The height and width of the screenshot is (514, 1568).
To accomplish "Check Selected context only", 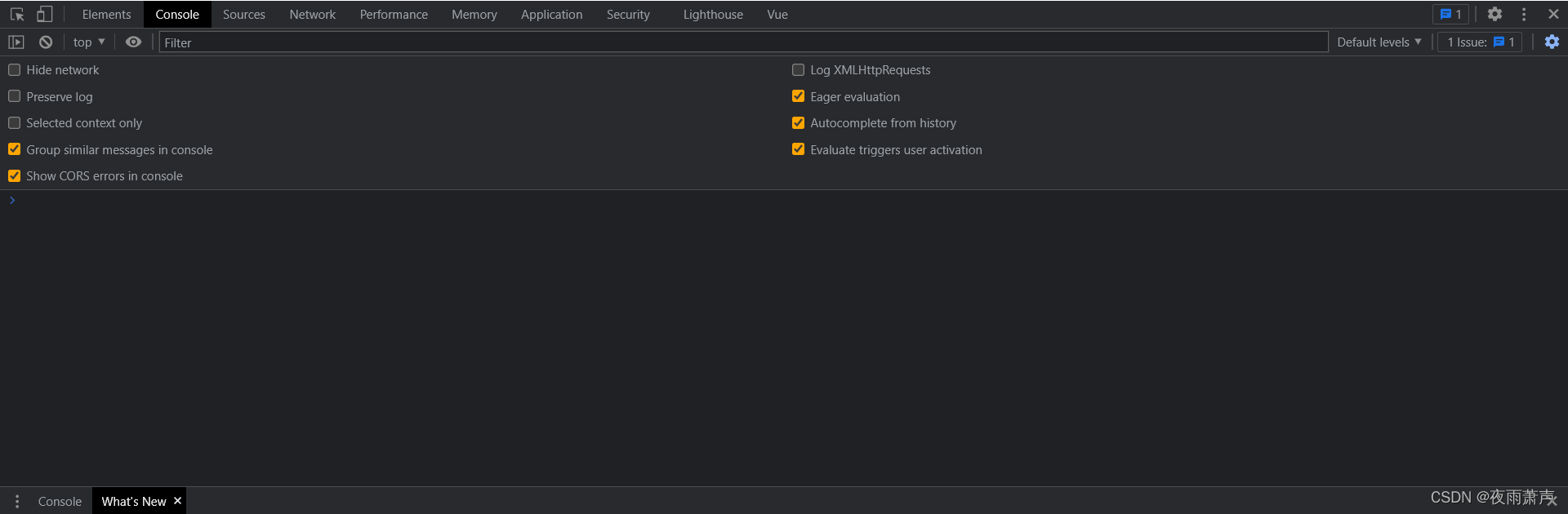I will point(15,123).
